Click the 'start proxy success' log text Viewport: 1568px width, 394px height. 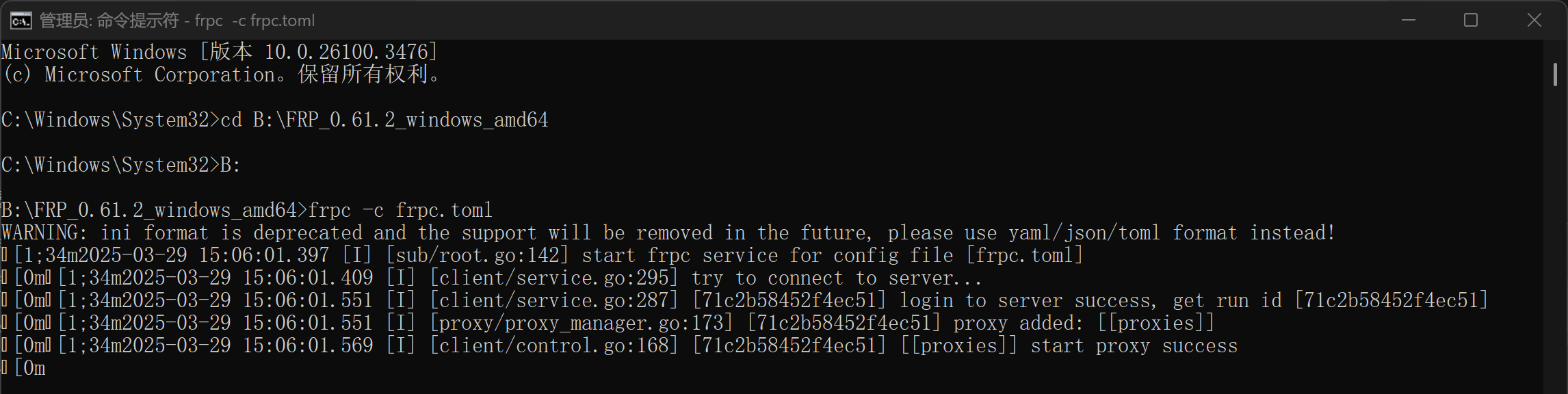[1134, 345]
